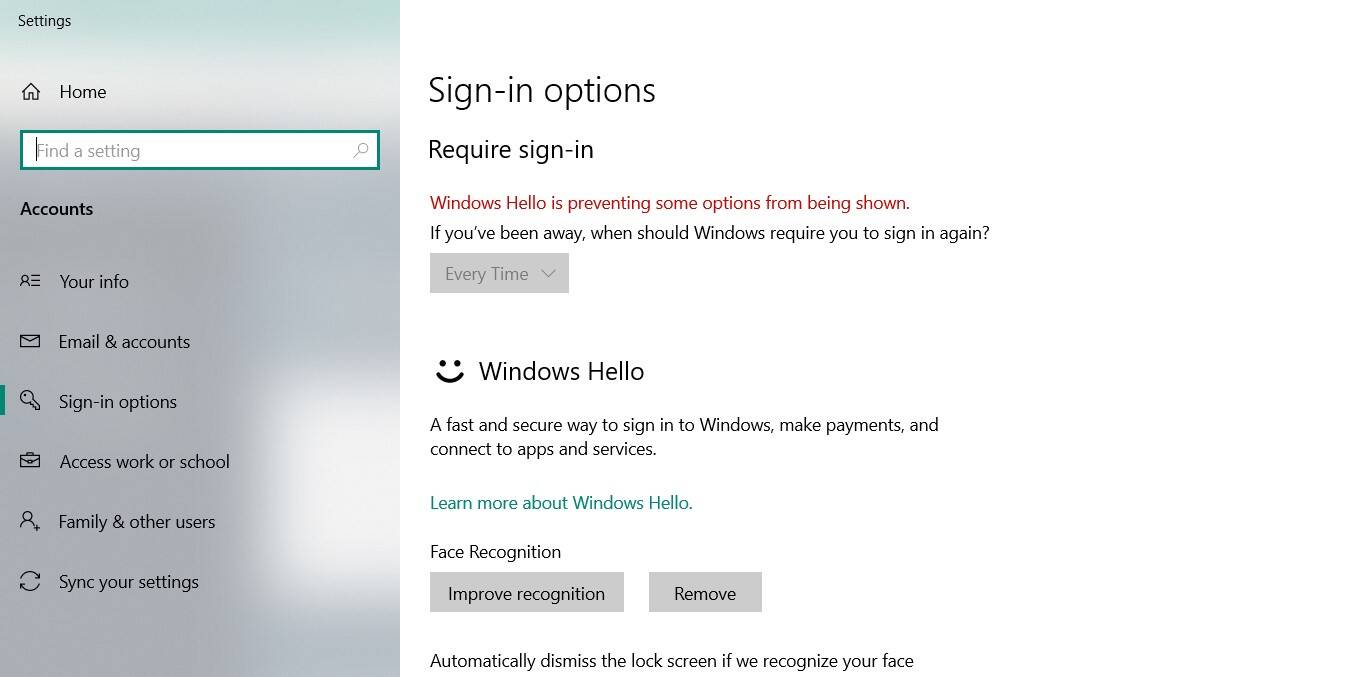Remove face recognition with Remove button
Screen dimensions: 1358x677
[x=705, y=593]
